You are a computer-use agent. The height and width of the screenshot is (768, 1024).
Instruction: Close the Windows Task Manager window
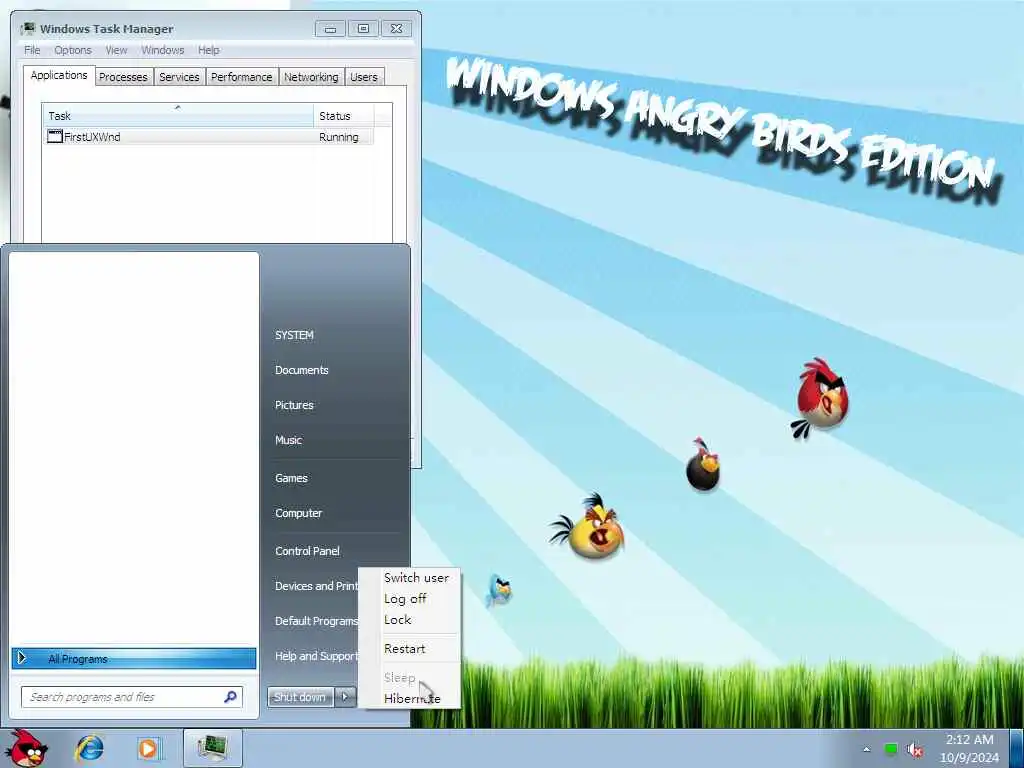396,29
